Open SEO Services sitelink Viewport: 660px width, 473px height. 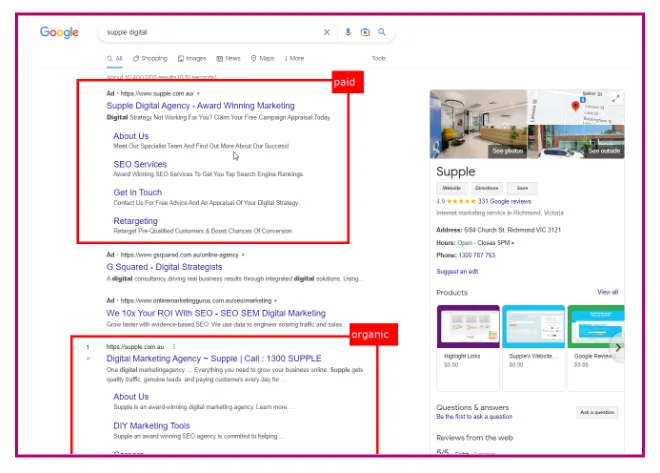click(x=140, y=164)
